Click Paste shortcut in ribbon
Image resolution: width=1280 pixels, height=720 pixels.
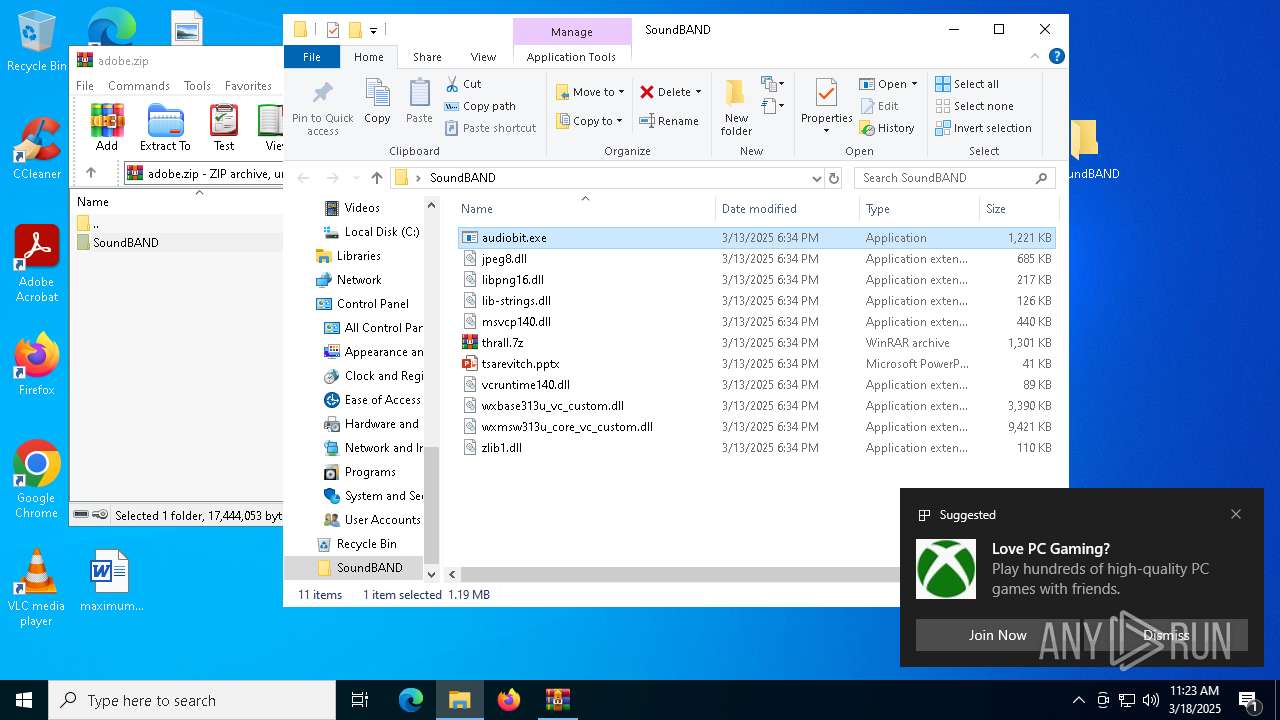click(490, 128)
